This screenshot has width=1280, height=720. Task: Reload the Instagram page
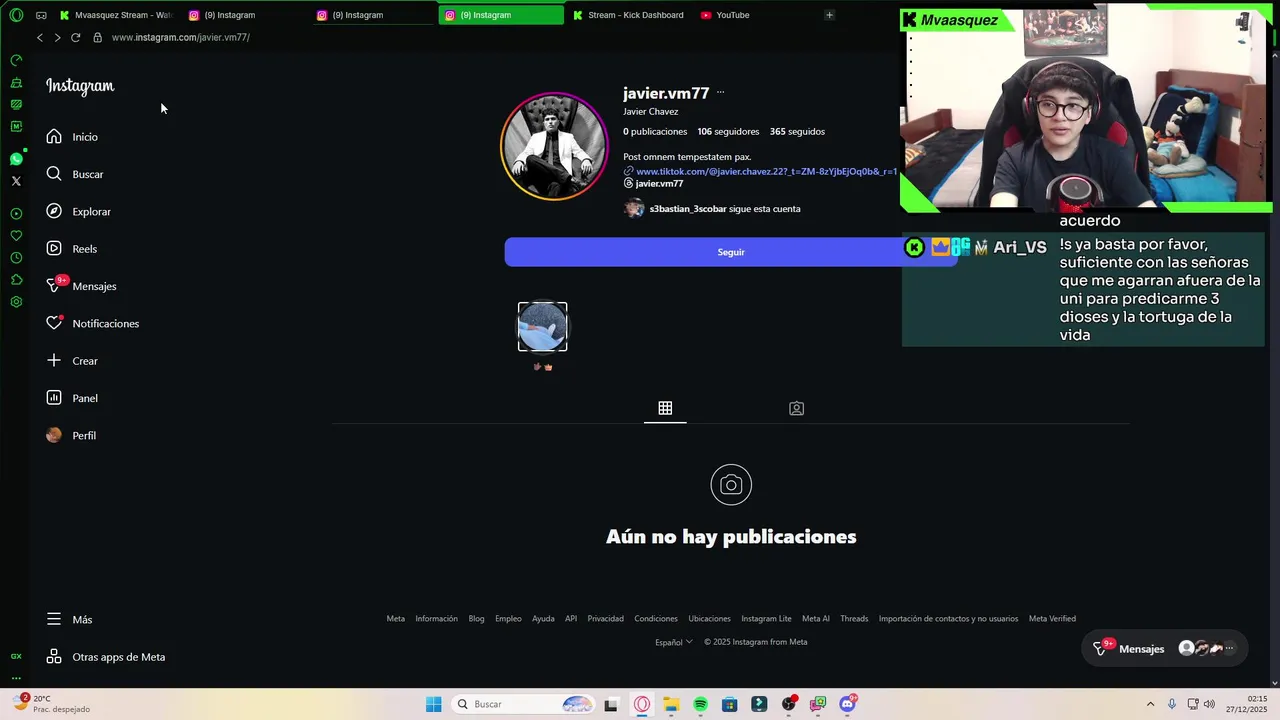(75, 37)
